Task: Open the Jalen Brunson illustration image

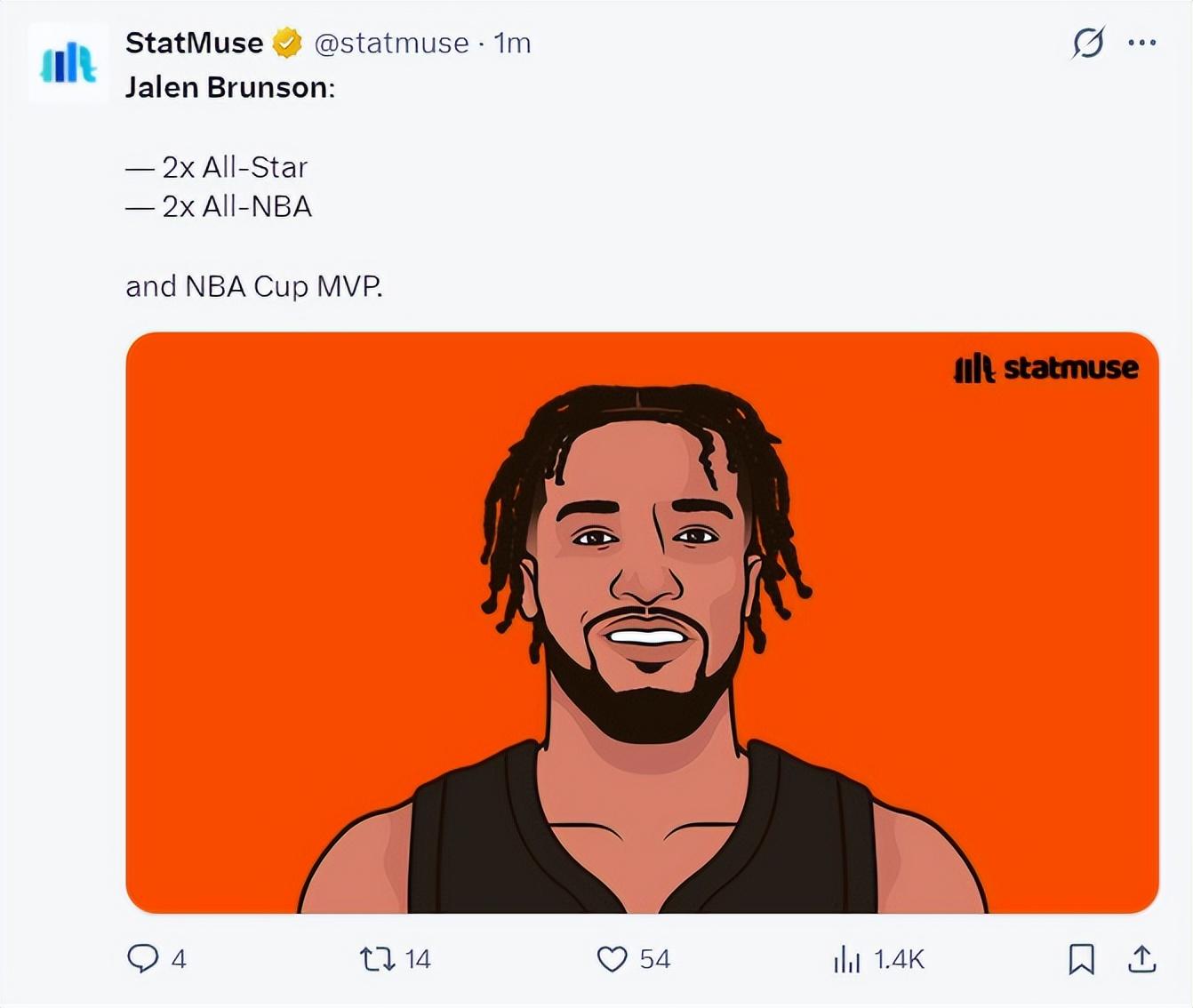Action: coord(642,622)
